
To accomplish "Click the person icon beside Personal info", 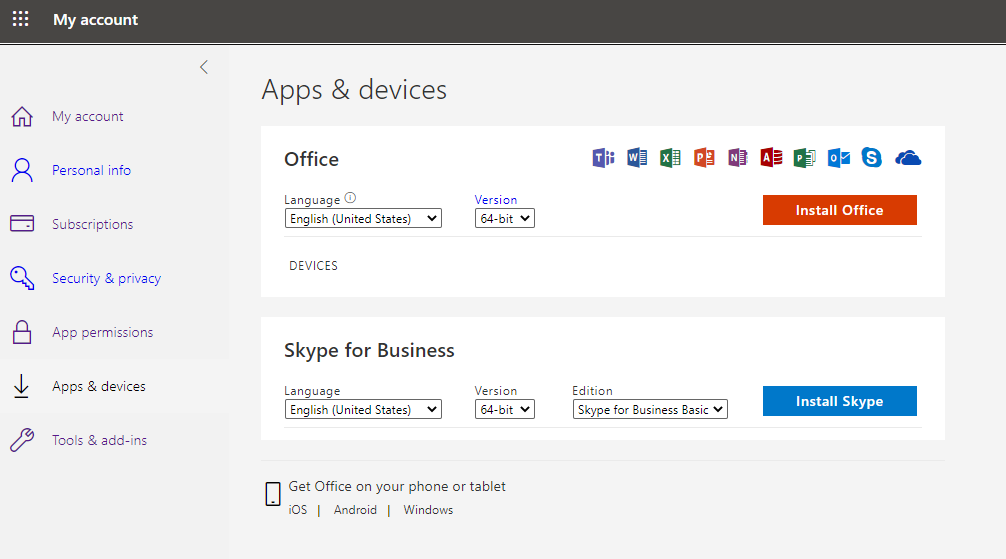I will [x=22, y=170].
